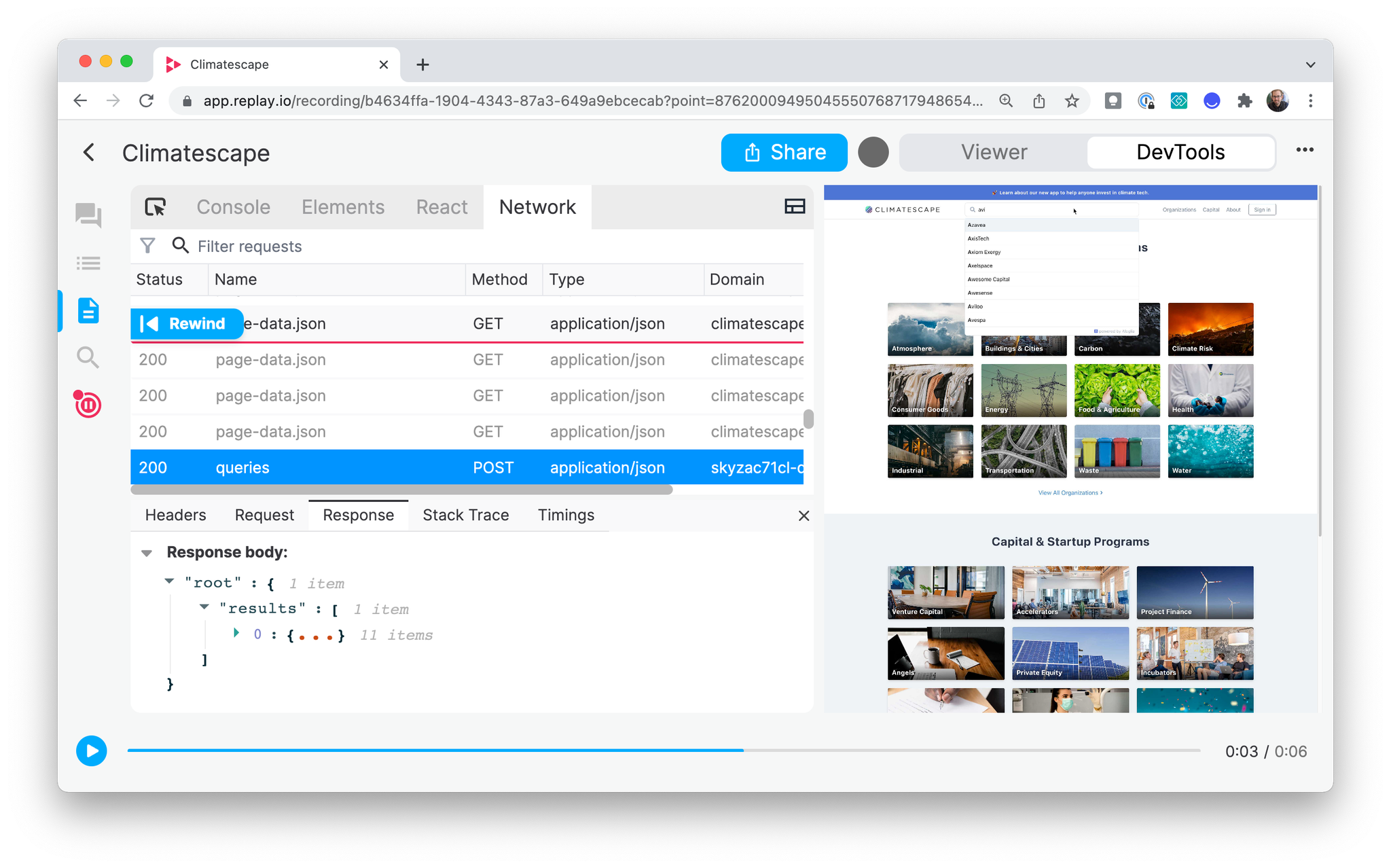Play the recording with play button
1391x868 pixels.
pos(92,751)
